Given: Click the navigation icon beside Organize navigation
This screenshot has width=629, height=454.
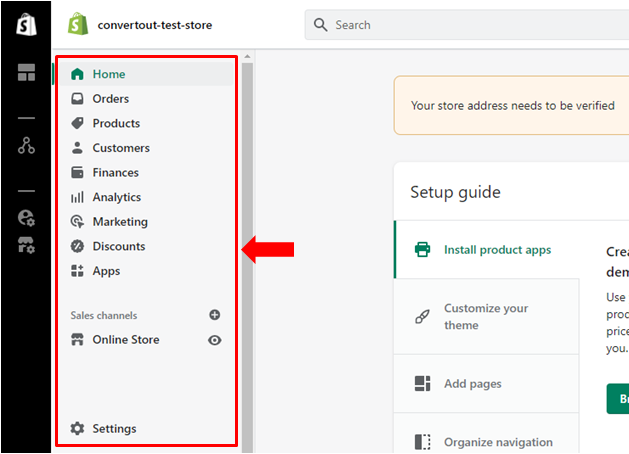Looking at the screenshot, I should [422, 442].
